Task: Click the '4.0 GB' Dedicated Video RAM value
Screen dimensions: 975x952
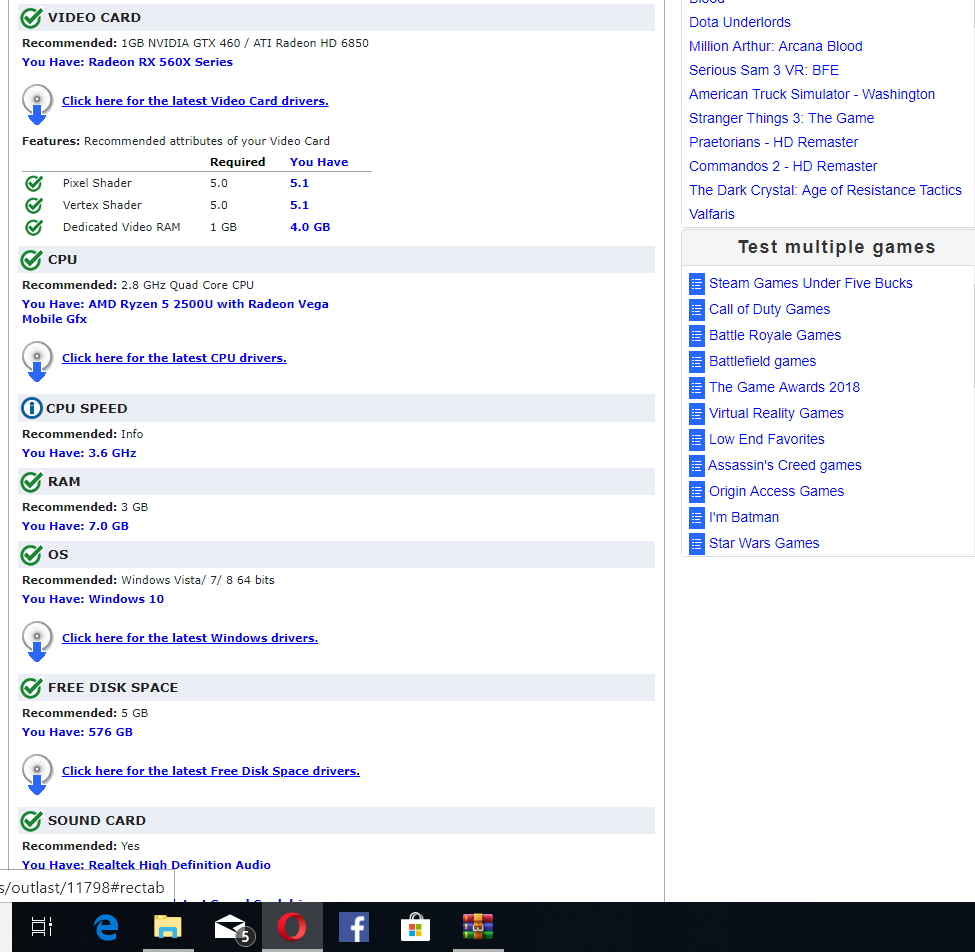Action: point(310,227)
